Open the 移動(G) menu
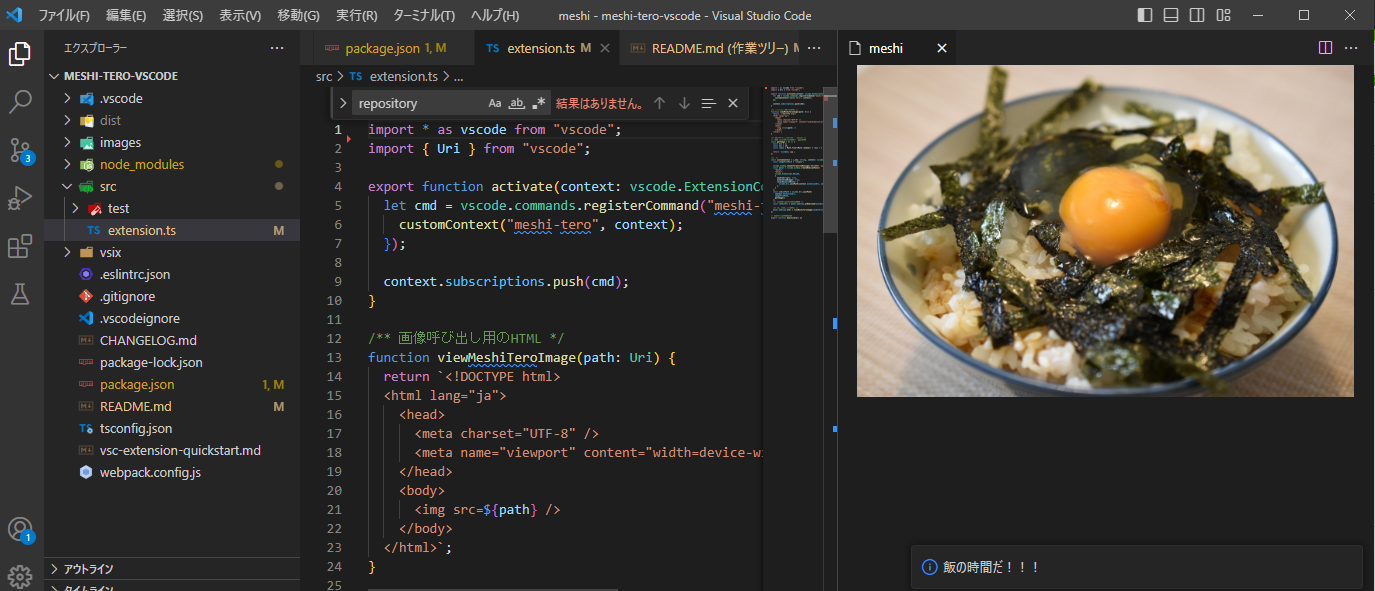The height and width of the screenshot is (591, 1375). point(298,15)
